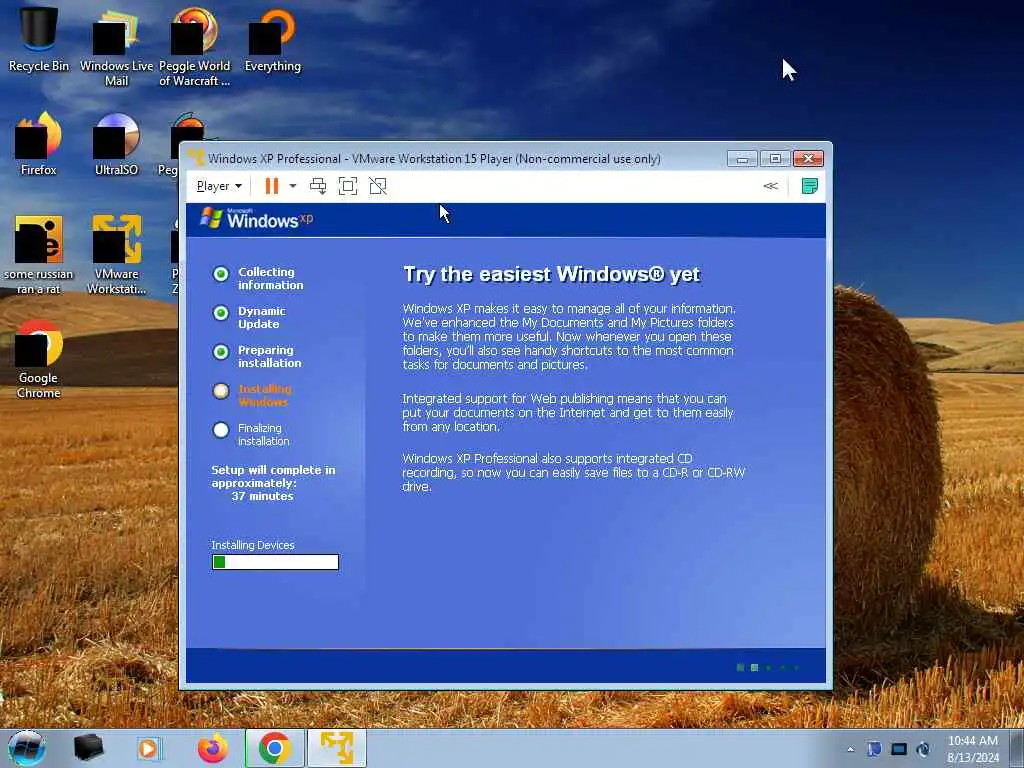Image resolution: width=1024 pixels, height=768 pixels.
Task: Click the Installing Devices progress bar
Action: 276,562
